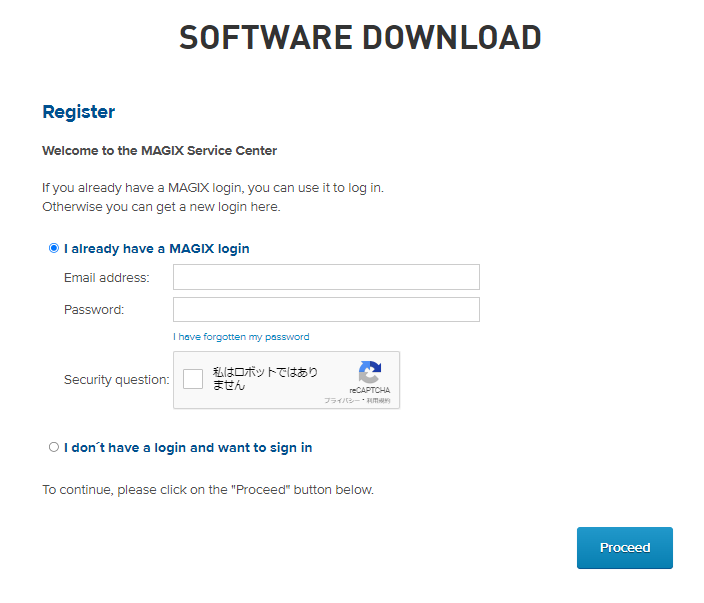The width and height of the screenshot is (704, 603).
Task: Click the SOFTWARE DOWNLOAD title
Action: [x=361, y=37]
